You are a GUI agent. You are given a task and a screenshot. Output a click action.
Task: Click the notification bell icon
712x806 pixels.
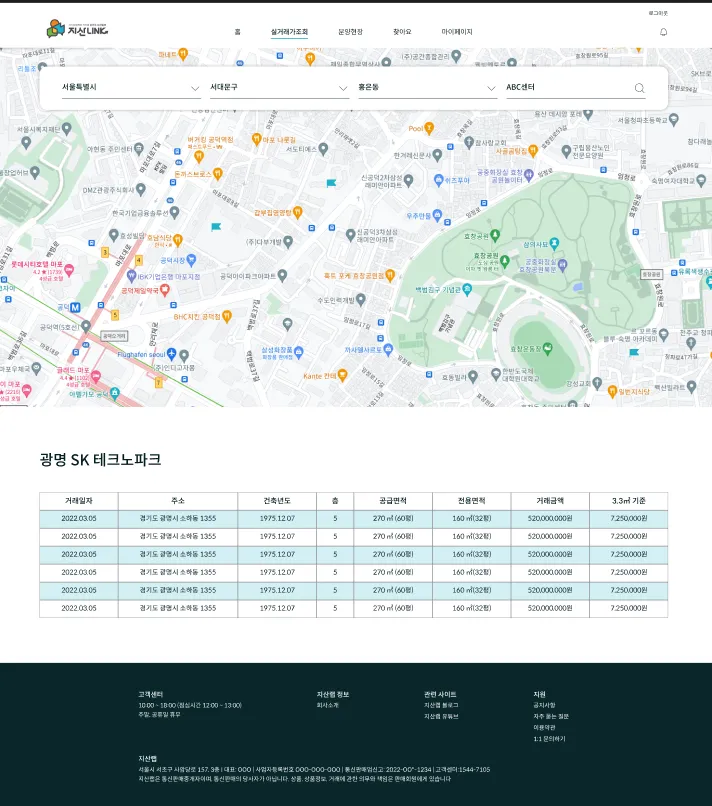tap(663, 32)
